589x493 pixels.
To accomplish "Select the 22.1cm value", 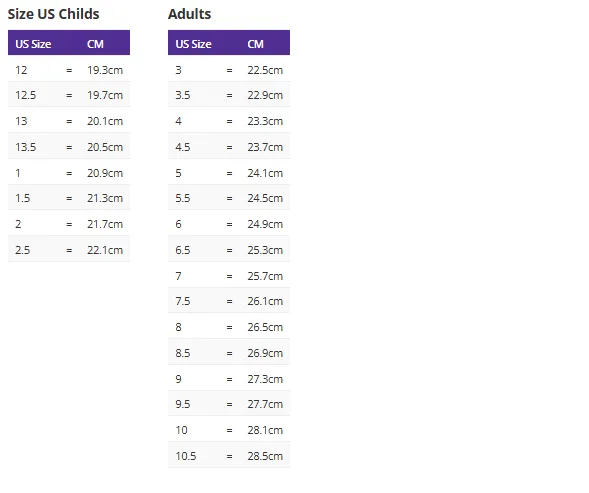I will [x=105, y=250].
